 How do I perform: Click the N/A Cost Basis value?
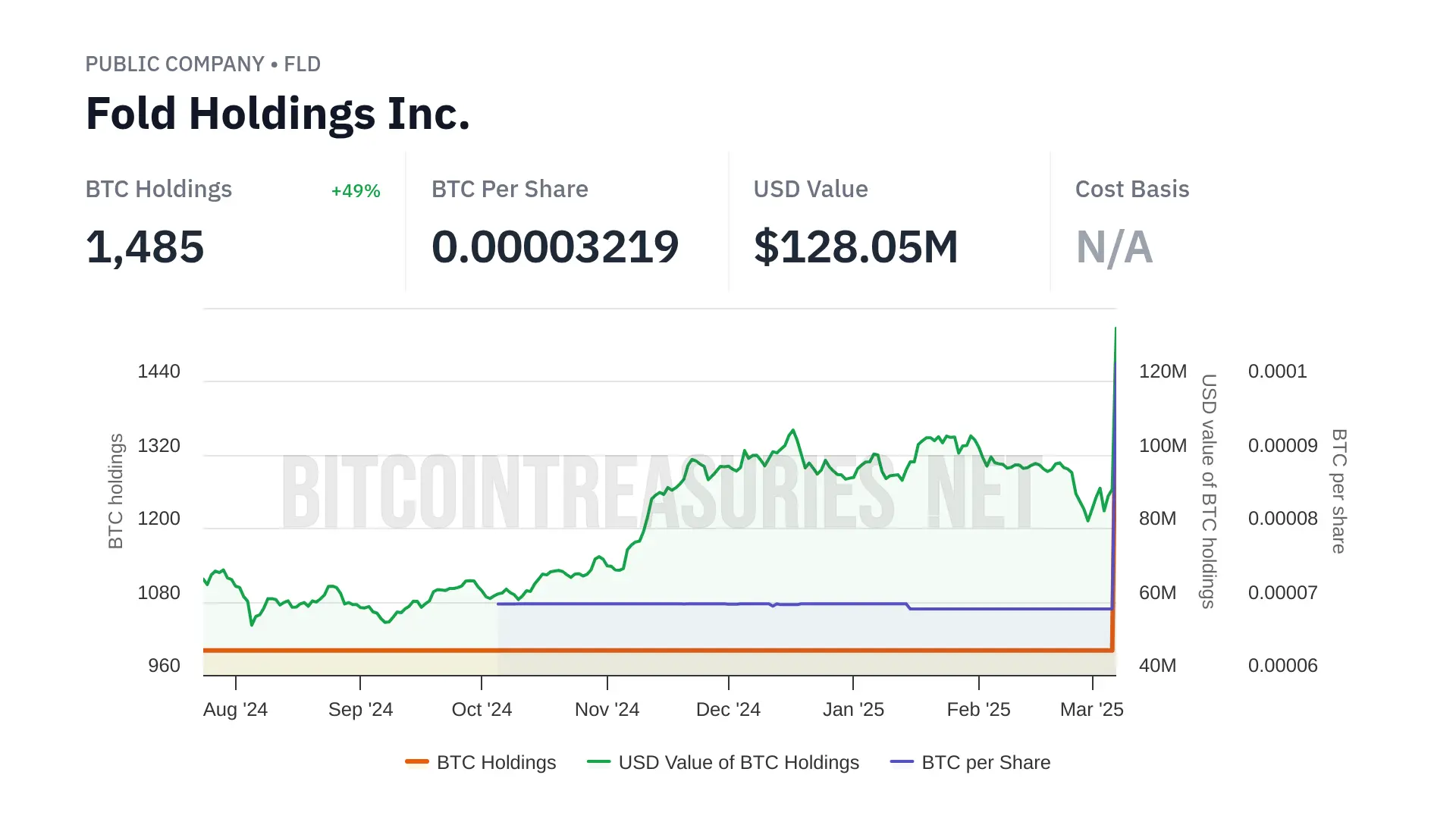pyautogui.click(x=1114, y=247)
